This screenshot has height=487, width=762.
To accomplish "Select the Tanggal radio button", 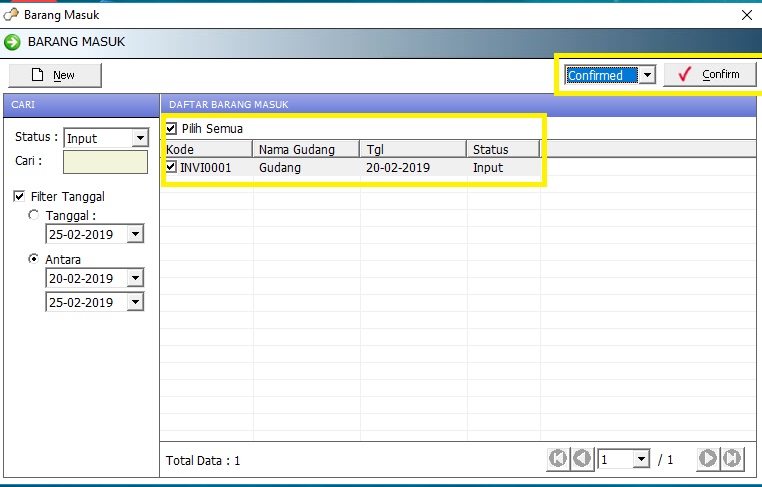I will [x=35, y=215].
